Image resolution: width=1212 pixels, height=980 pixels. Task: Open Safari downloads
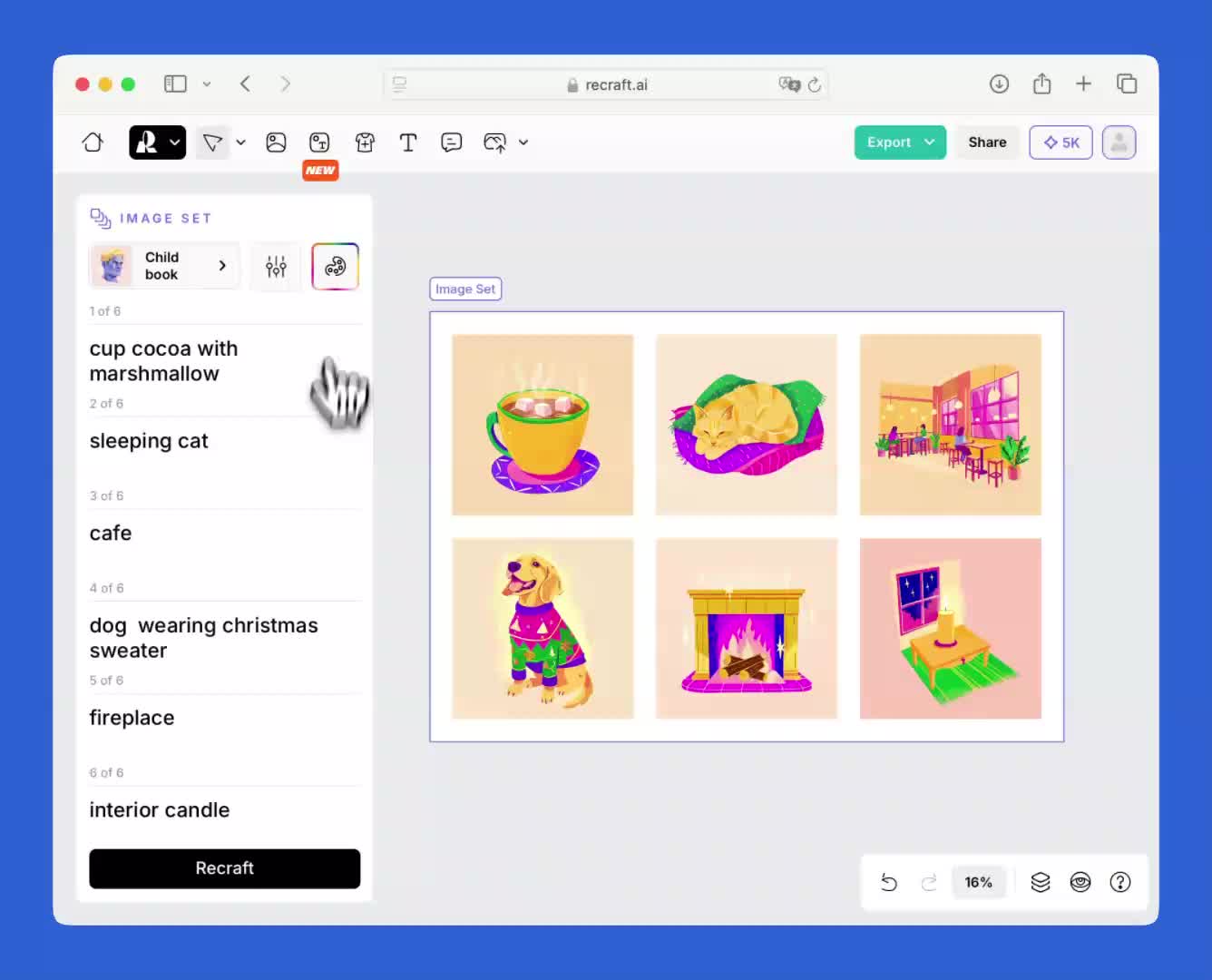(x=999, y=83)
